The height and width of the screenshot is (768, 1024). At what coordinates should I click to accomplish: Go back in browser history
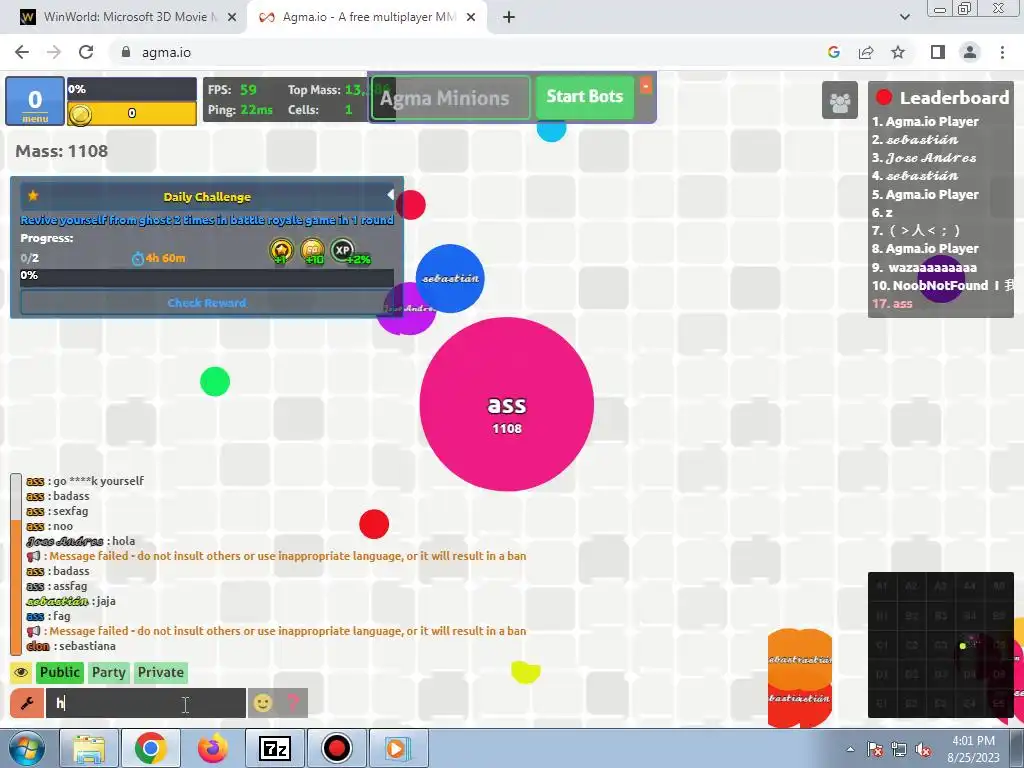point(22,52)
